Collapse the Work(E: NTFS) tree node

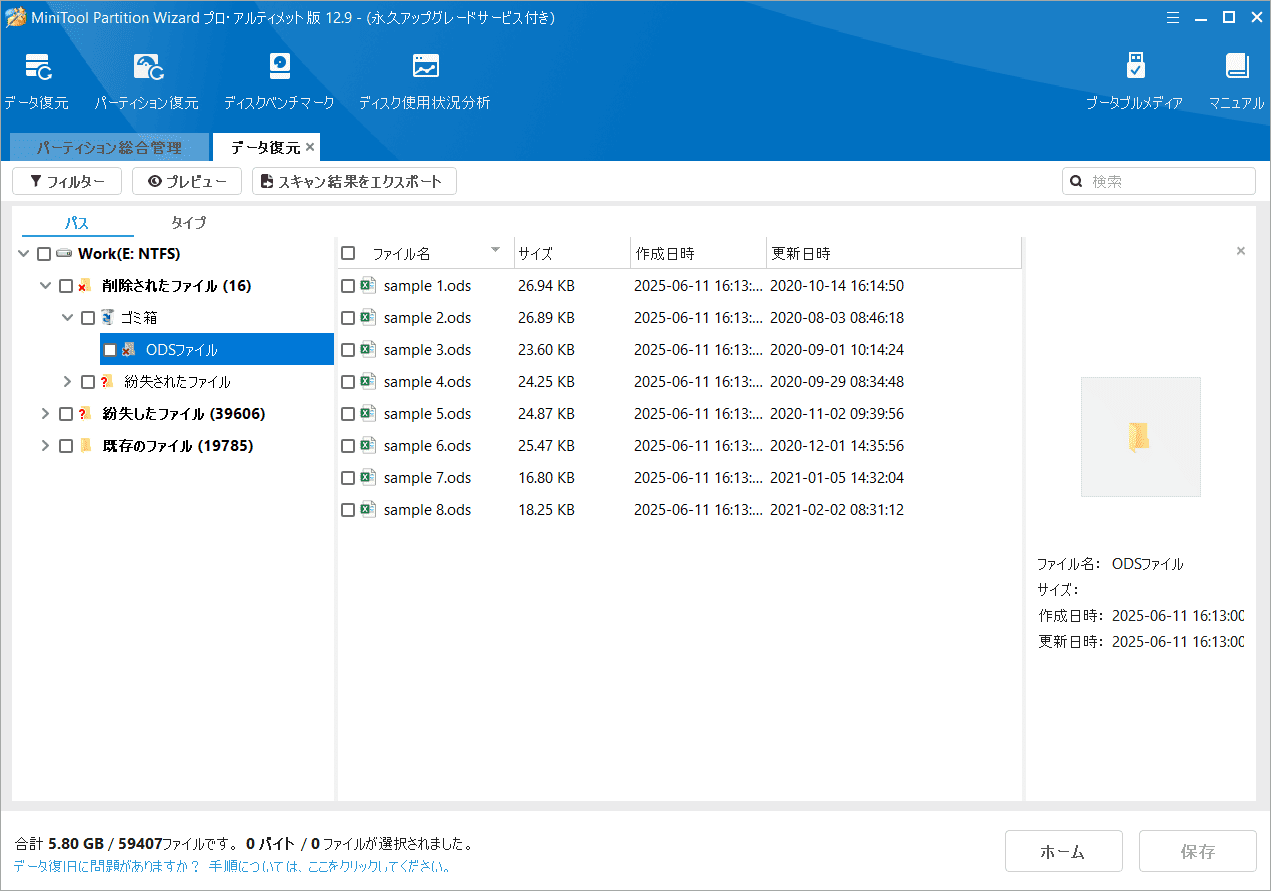23,254
